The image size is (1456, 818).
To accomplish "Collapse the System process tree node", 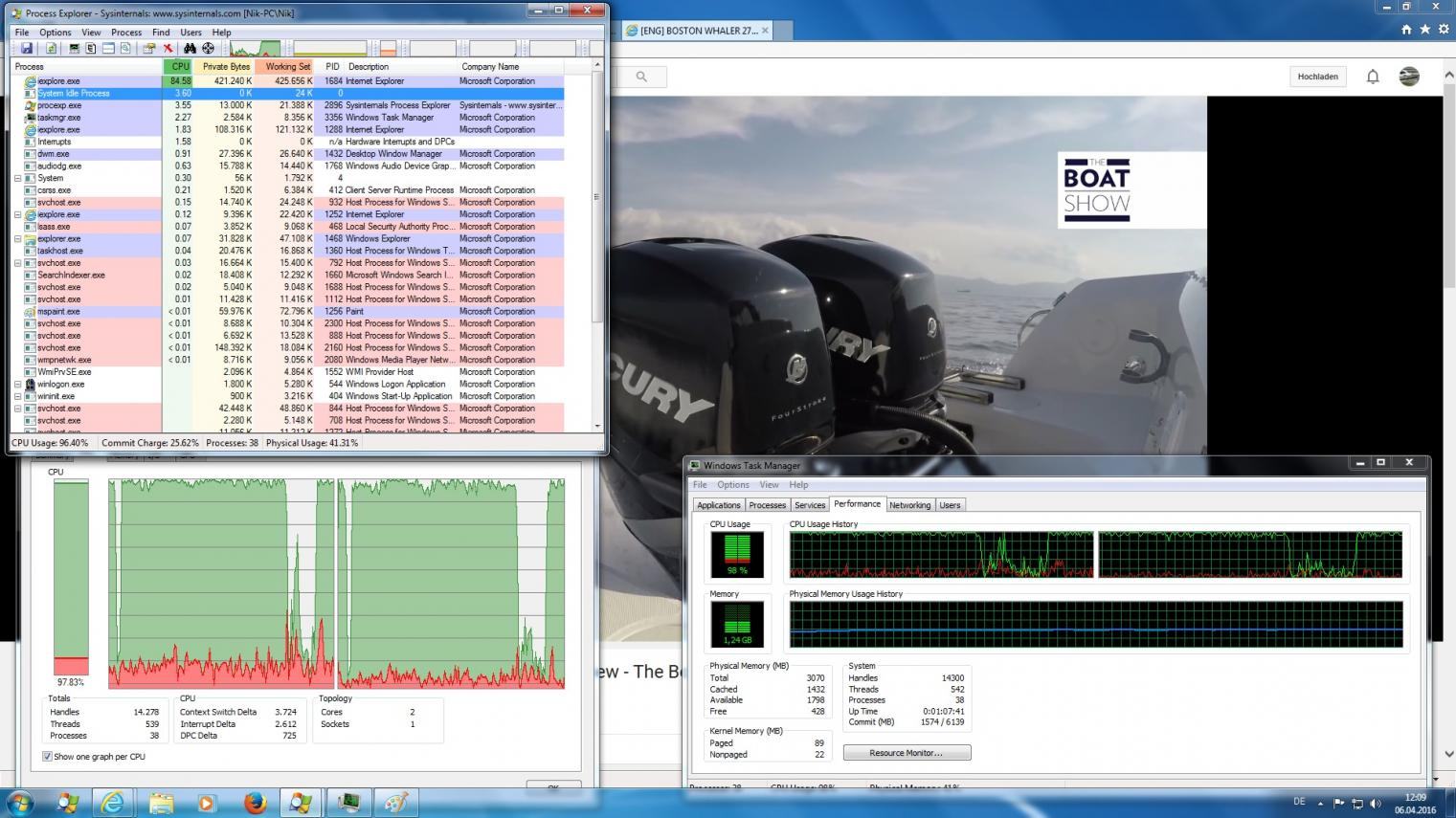I will point(18,178).
